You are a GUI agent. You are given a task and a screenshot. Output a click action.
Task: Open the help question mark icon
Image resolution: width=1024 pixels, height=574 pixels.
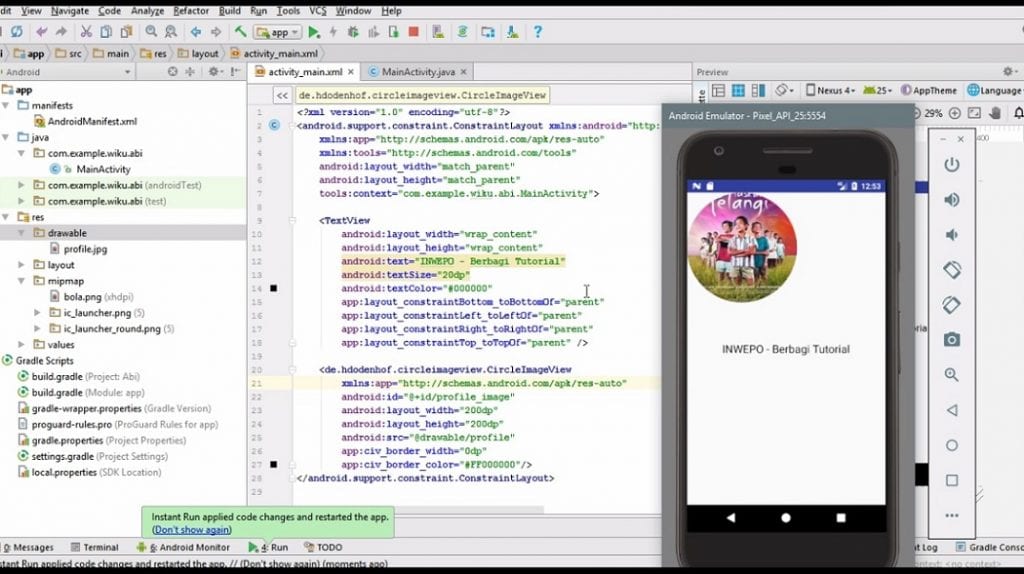click(537, 32)
